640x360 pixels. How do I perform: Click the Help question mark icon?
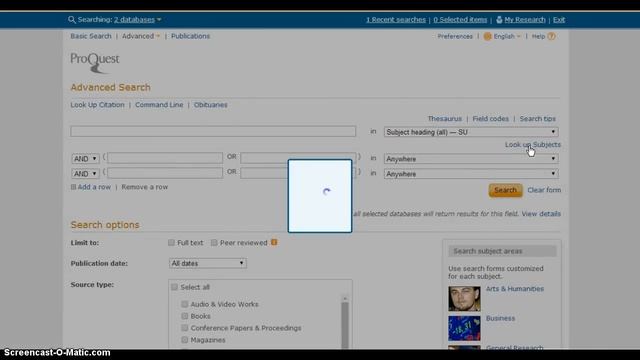click(551, 36)
